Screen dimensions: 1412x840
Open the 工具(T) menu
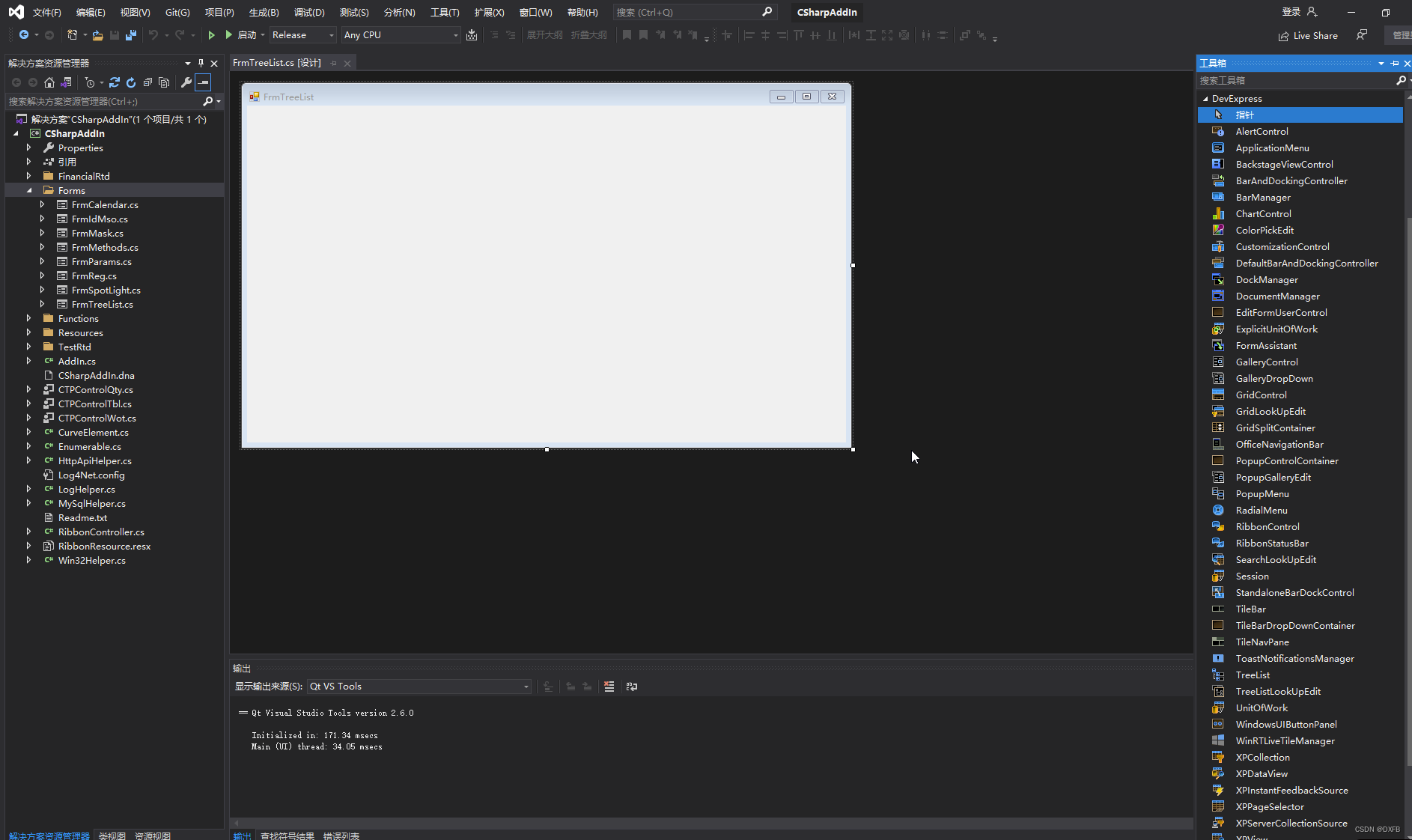coord(445,12)
